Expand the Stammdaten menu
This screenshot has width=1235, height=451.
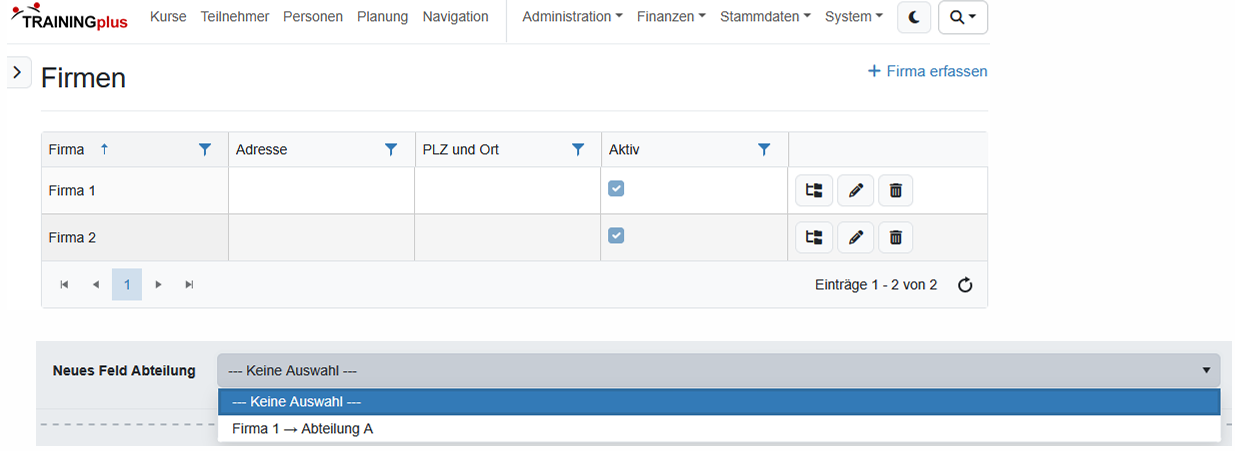pos(765,17)
